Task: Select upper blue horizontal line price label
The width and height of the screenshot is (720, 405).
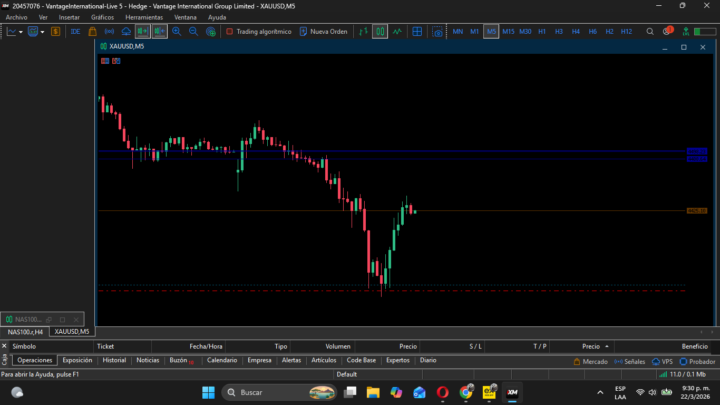Action: (697, 151)
